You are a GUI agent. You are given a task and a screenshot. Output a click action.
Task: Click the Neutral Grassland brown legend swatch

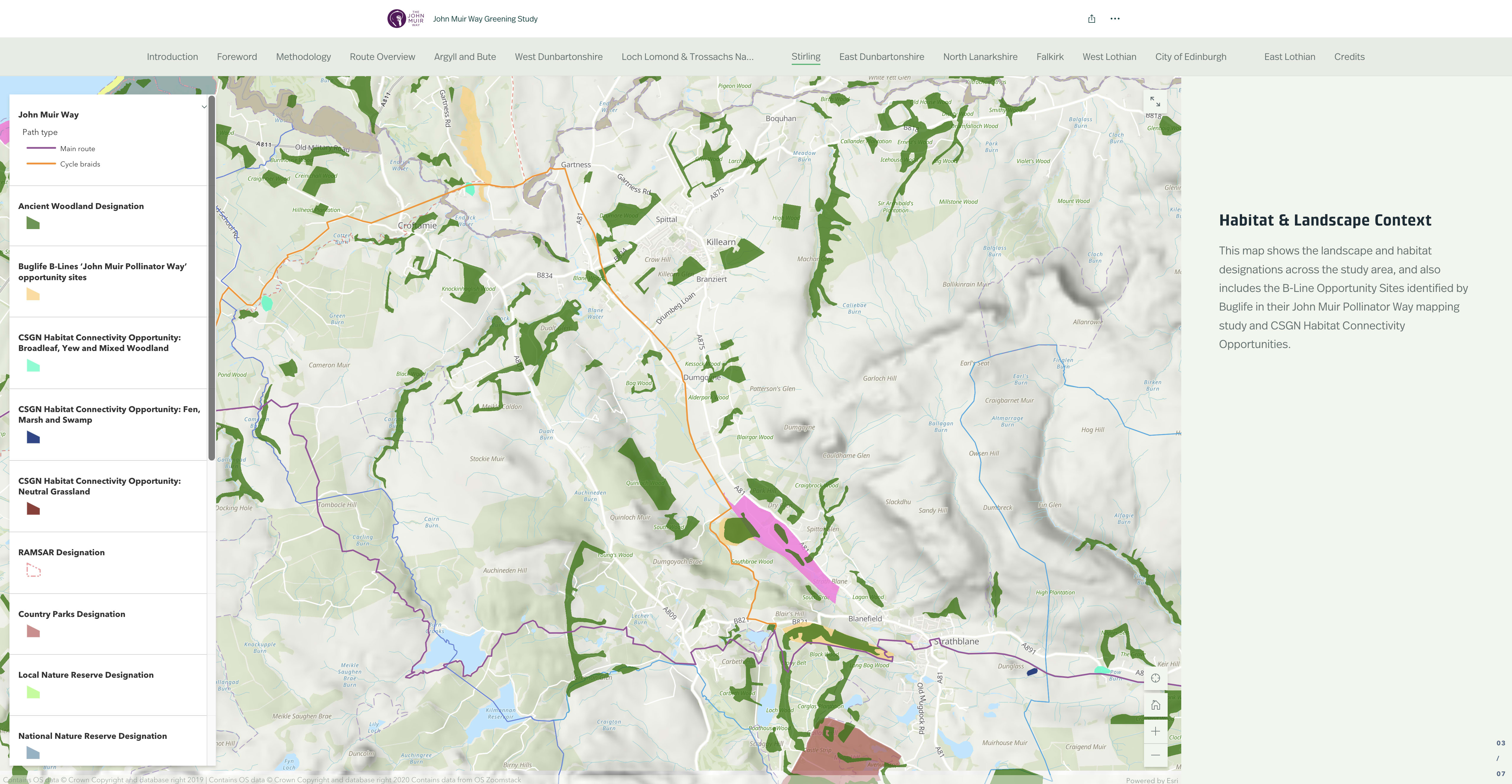point(33,509)
